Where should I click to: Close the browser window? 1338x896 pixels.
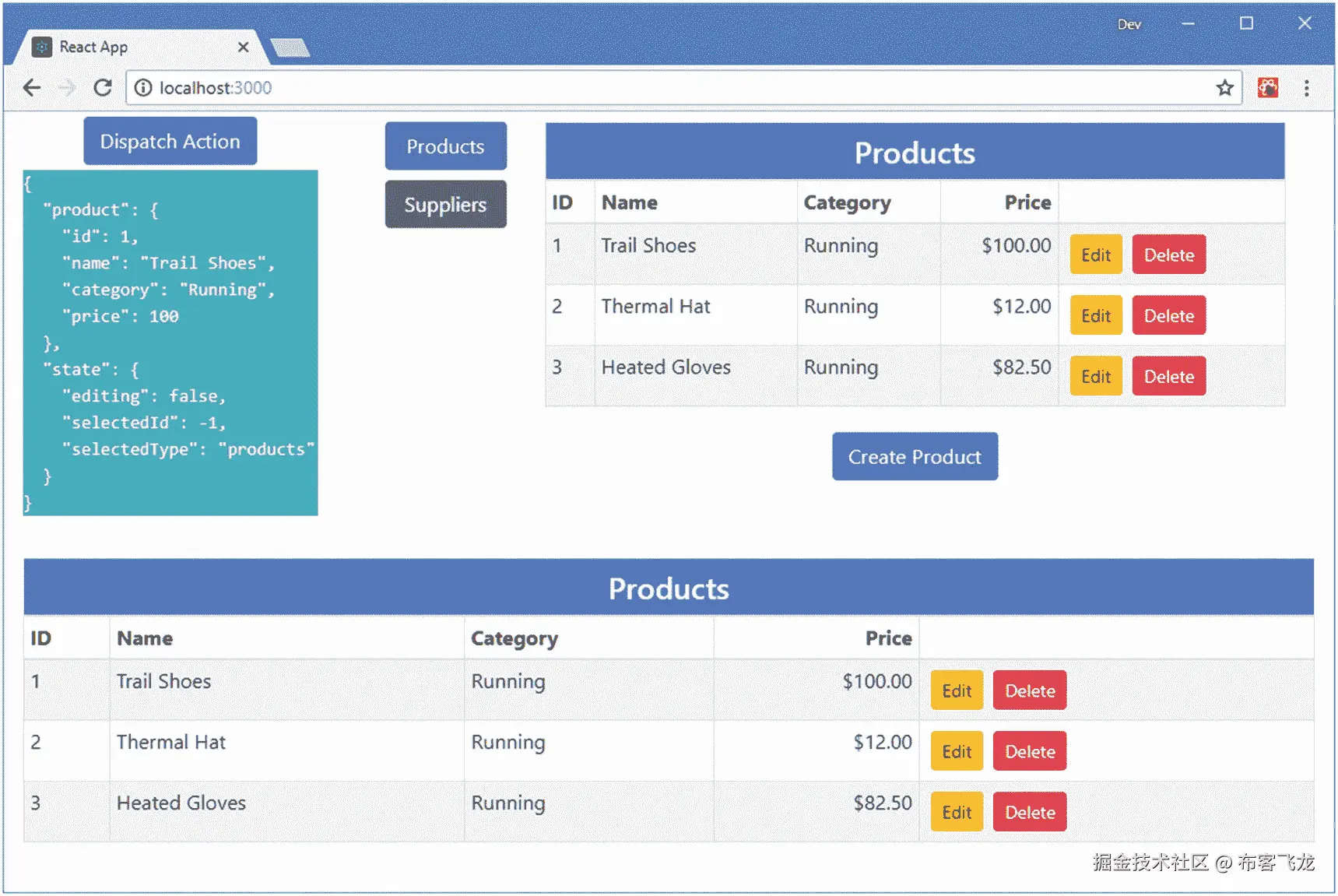pyautogui.click(x=1305, y=24)
